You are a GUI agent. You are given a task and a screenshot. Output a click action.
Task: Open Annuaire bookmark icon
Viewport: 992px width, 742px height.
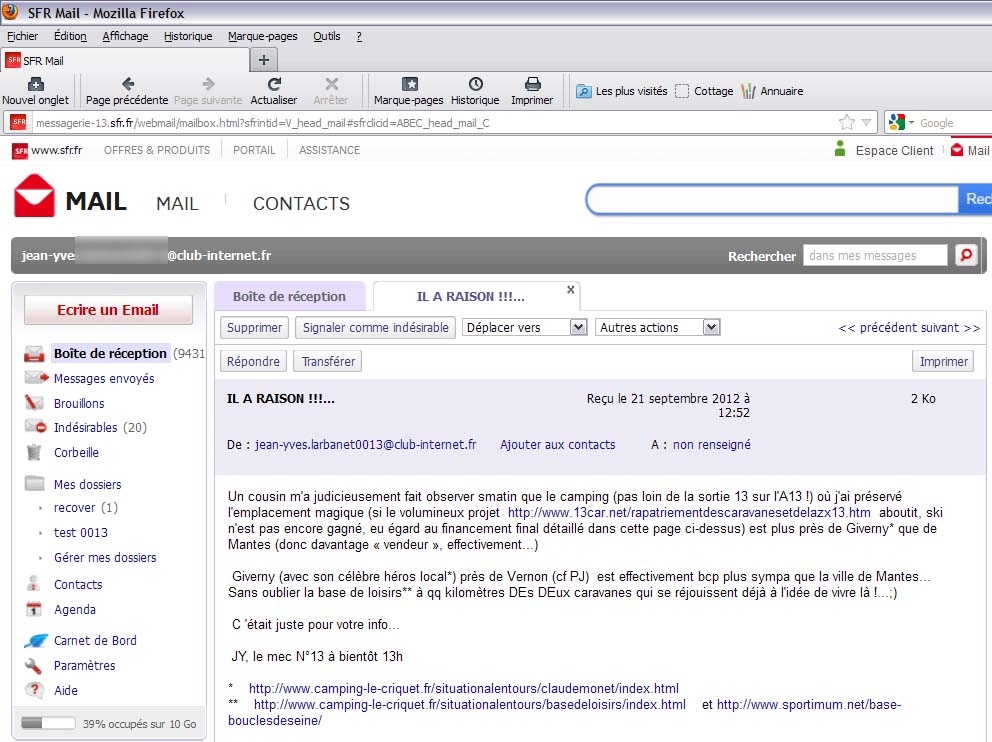coord(748,91)
